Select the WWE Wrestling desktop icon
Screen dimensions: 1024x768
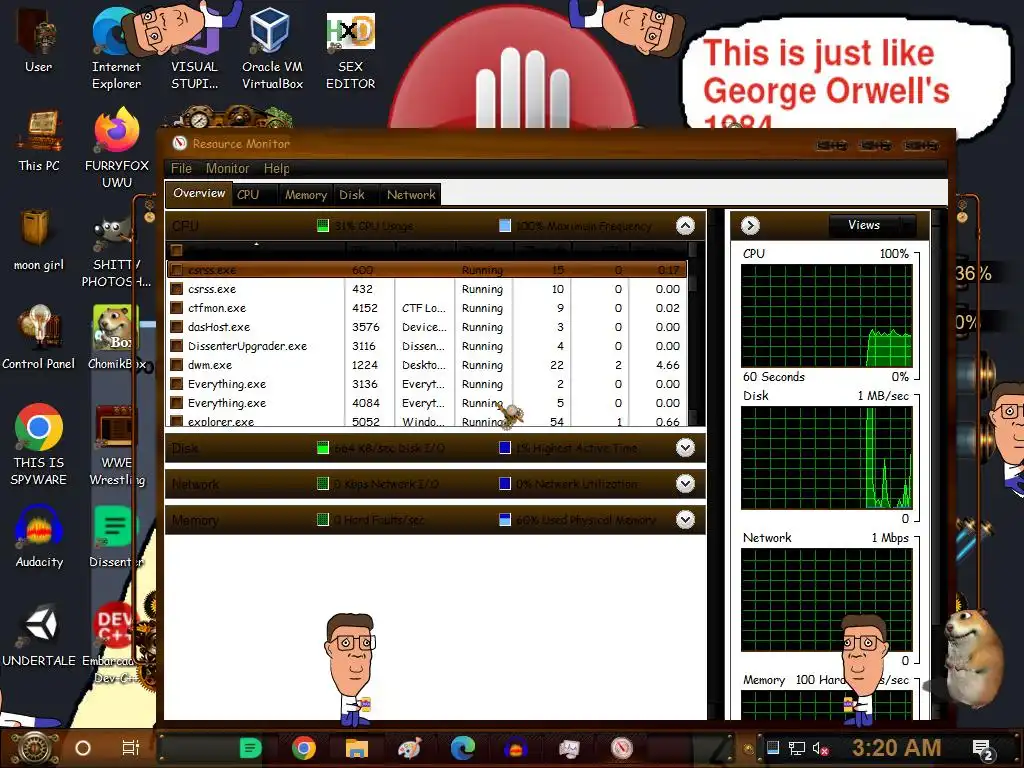point(116,445)
